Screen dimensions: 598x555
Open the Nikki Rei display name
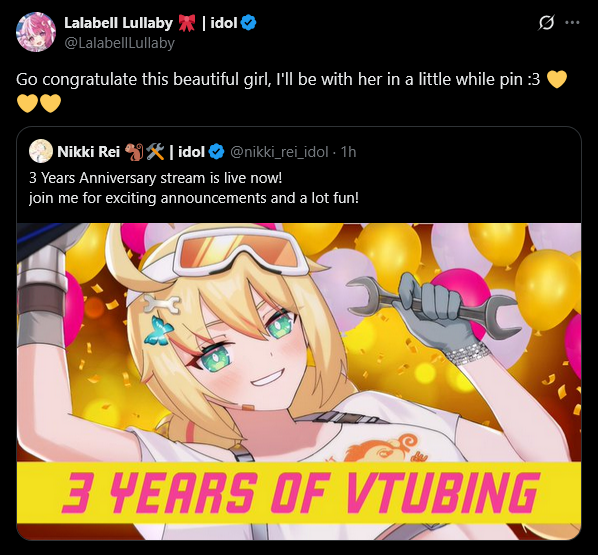[88, 152]
